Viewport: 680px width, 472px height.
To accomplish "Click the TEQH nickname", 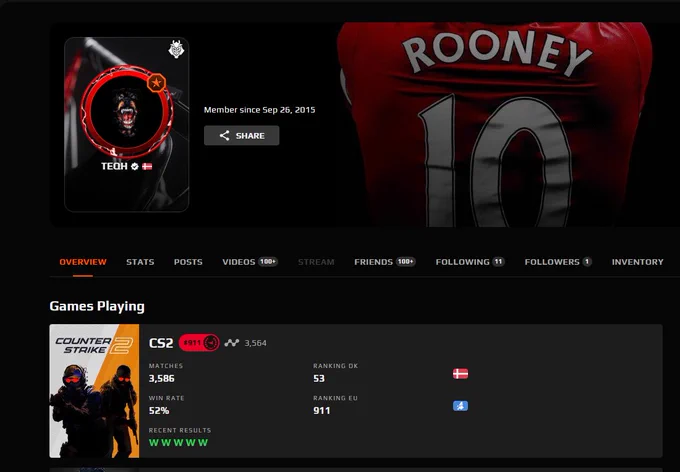I will [114, 166].
